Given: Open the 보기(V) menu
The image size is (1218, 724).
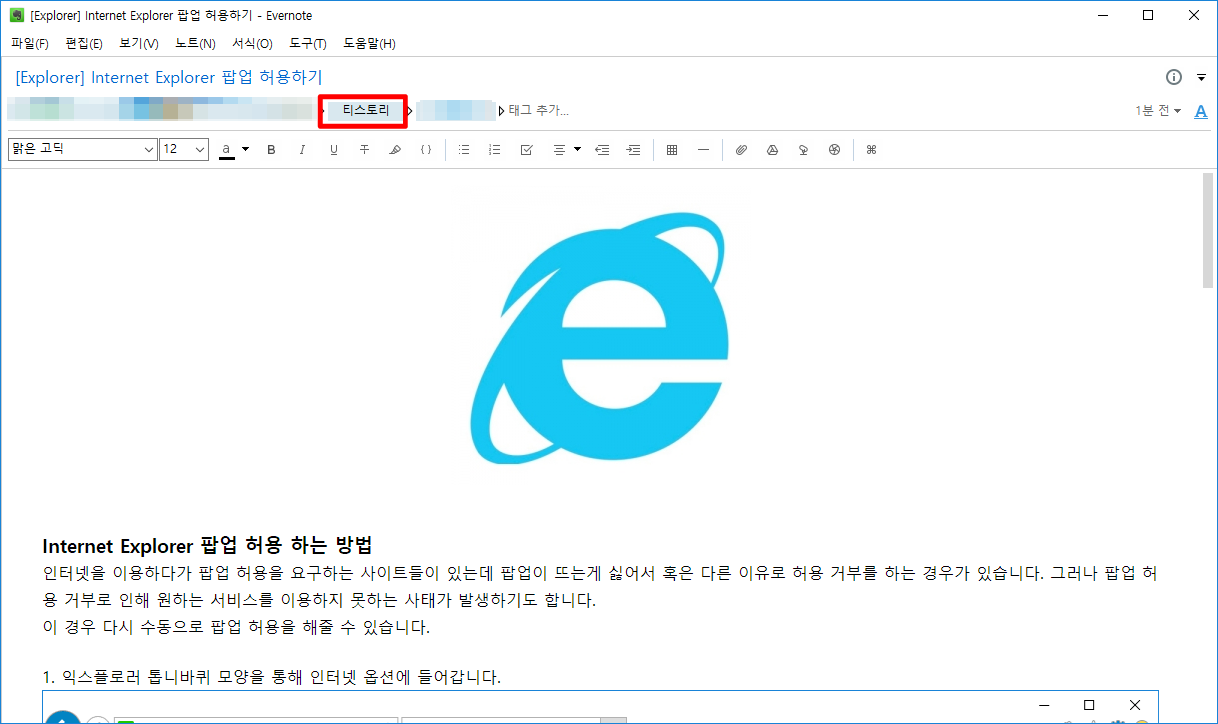Looking at the screenshot, I should tap(139, 44).
